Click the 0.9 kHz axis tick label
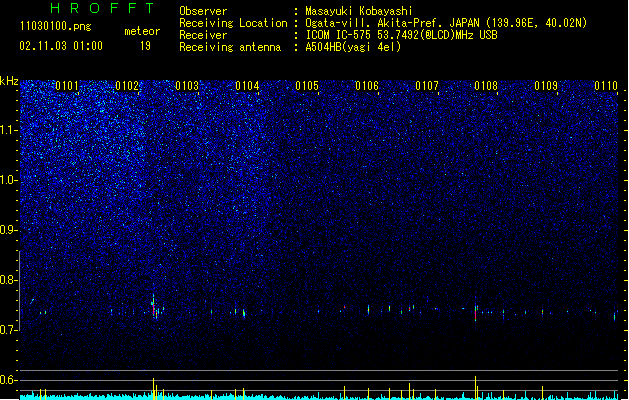The height and width of the screenshot is (400, 629). (9, 230)
